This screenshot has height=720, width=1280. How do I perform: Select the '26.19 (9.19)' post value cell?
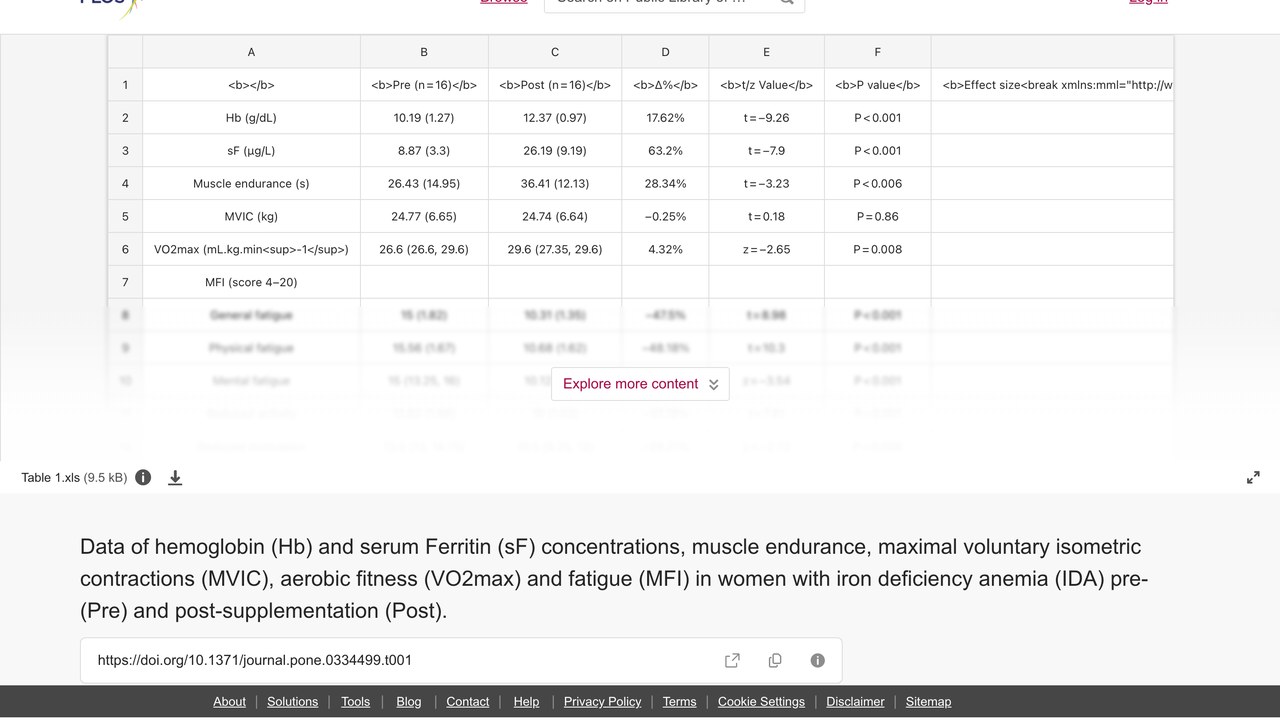pos(555,151)
